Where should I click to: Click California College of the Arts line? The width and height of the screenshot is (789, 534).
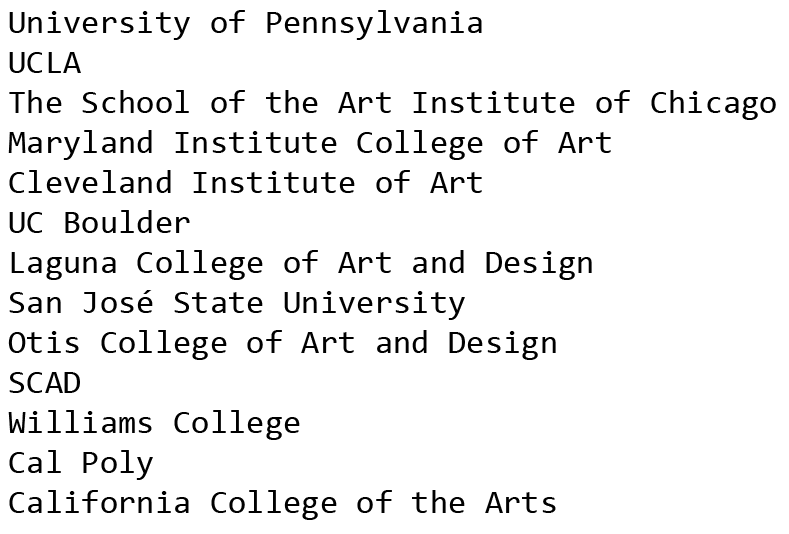click(283, 504)
